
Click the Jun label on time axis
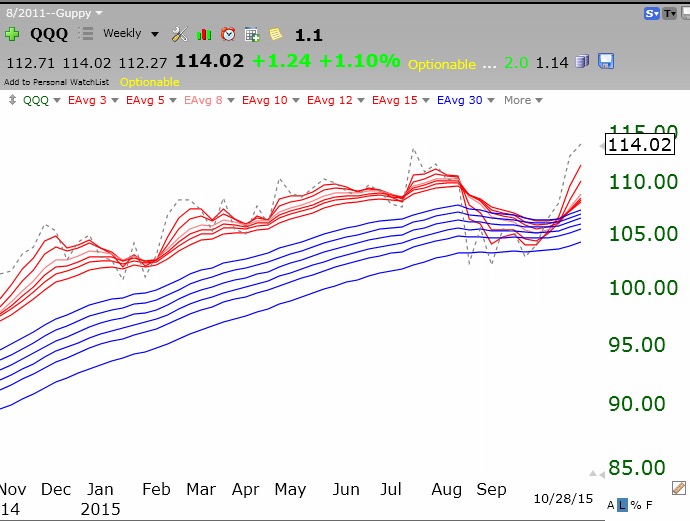coord(346,489)
